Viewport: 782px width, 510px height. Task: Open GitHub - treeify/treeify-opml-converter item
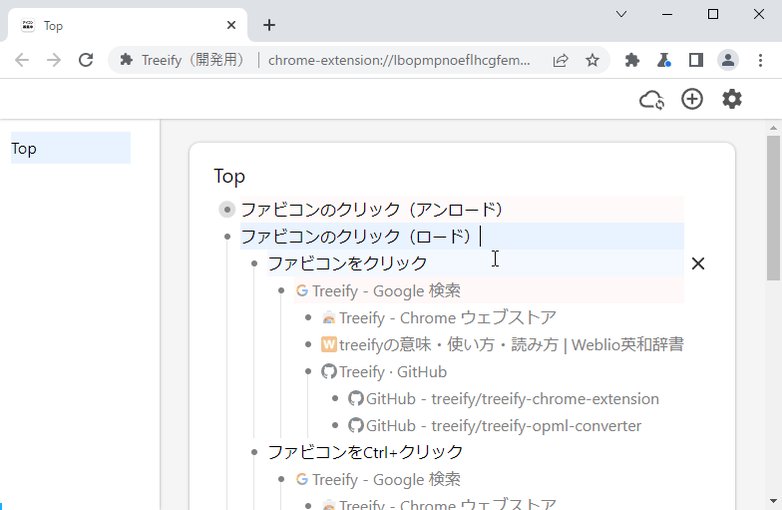tap(504, 425)
